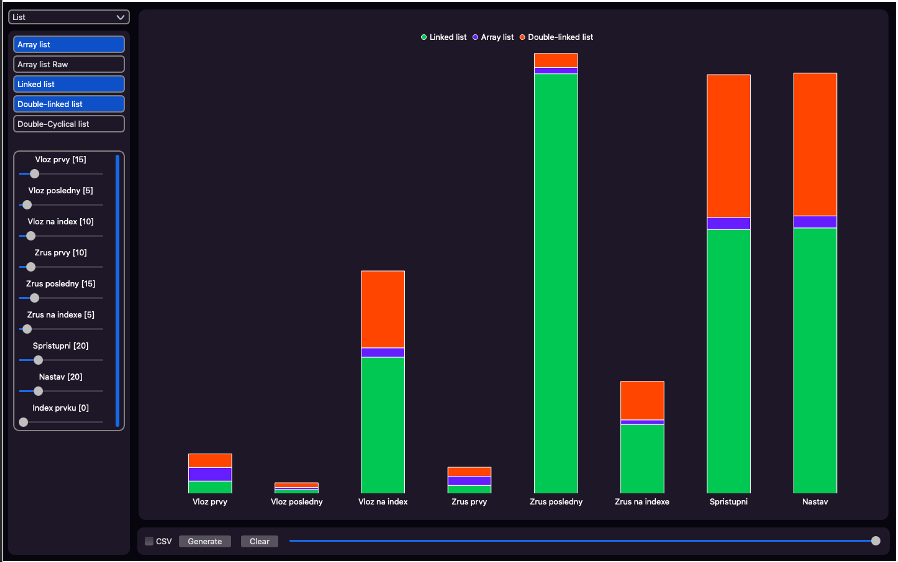Open the List dropdown at top left
898x562 pixels.
coord(69,17)
